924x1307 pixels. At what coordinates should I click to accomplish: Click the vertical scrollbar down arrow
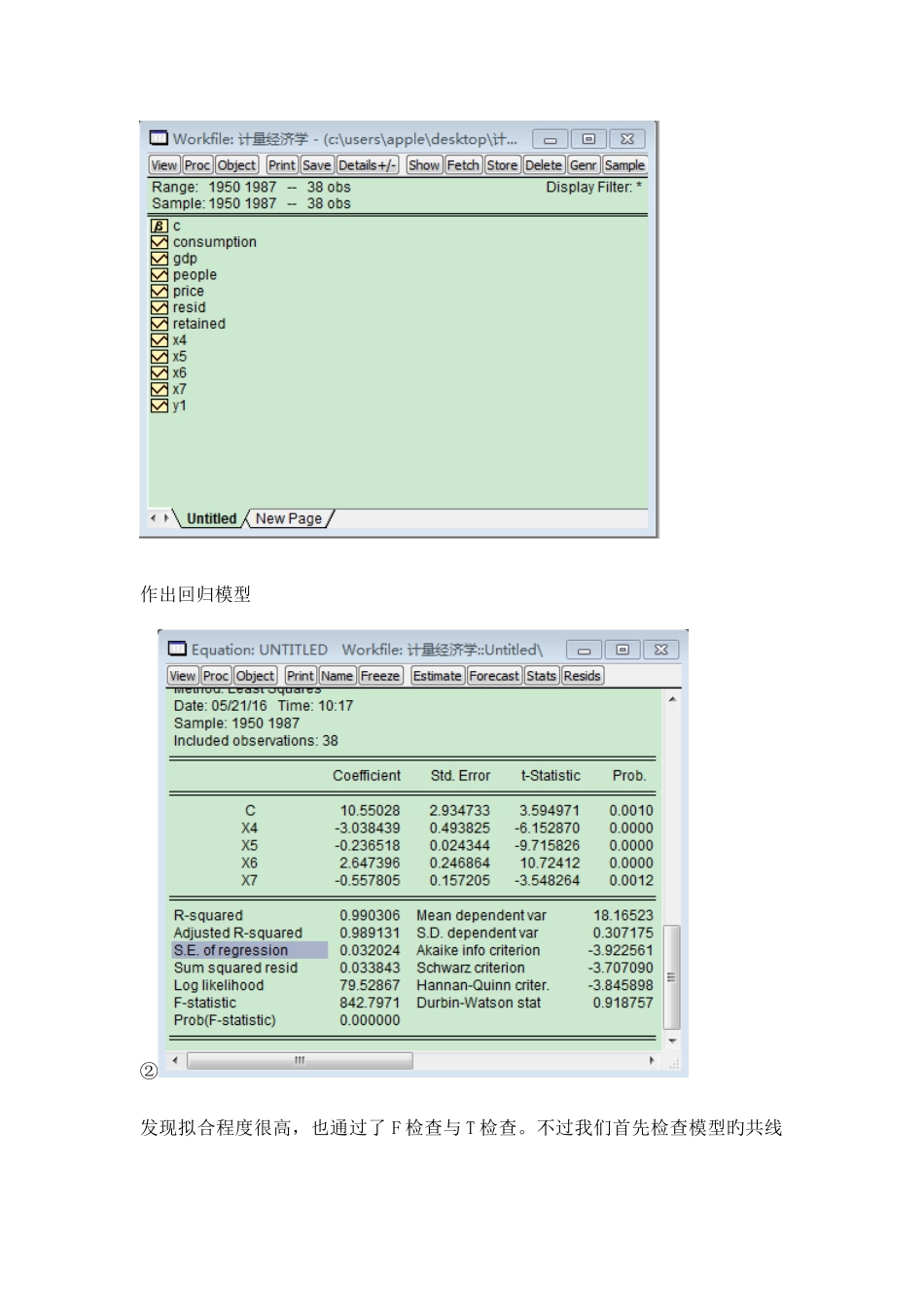[x=672, y=1042]
